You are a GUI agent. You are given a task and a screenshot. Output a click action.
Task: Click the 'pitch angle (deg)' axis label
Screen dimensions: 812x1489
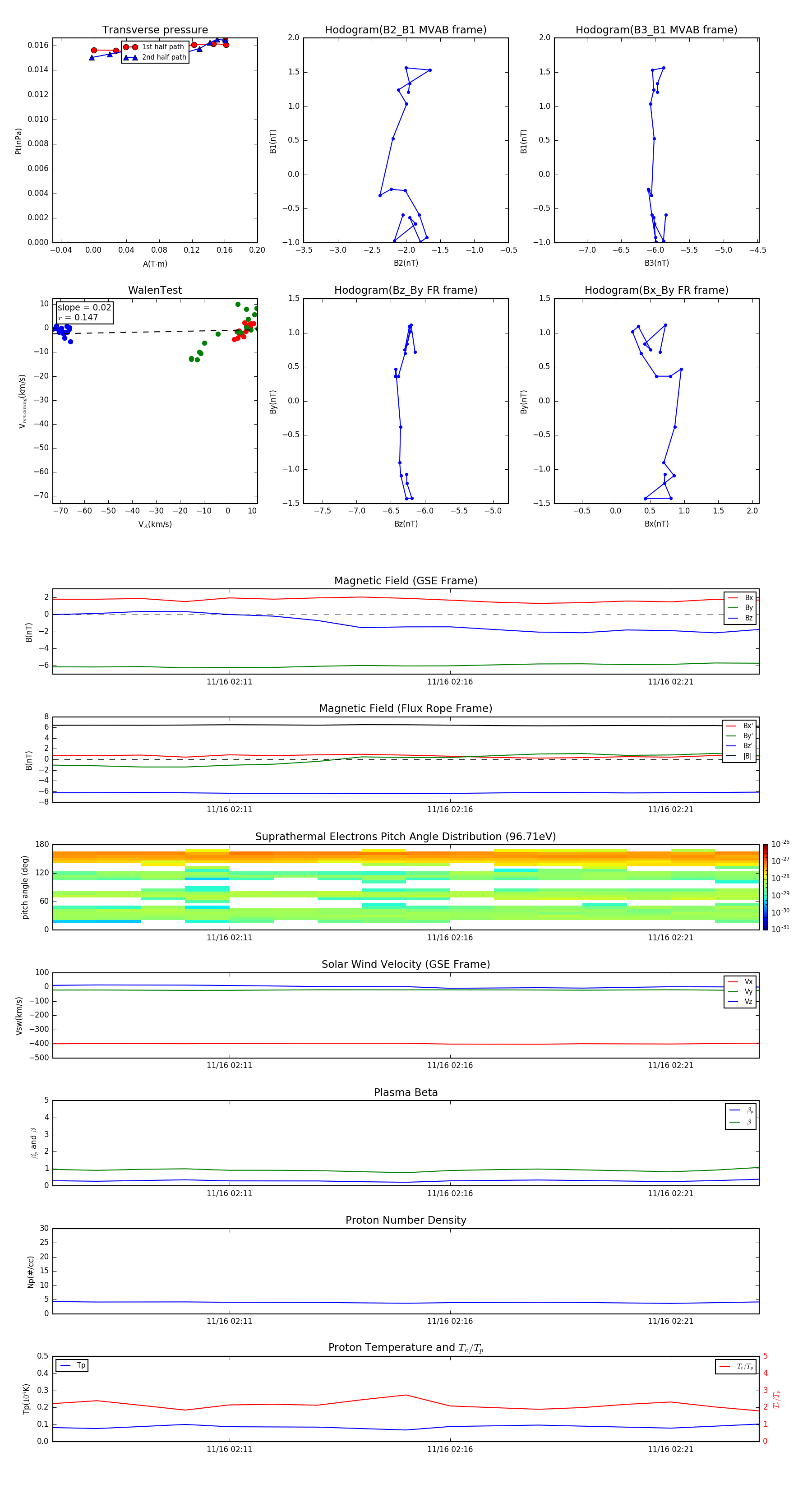25,887
